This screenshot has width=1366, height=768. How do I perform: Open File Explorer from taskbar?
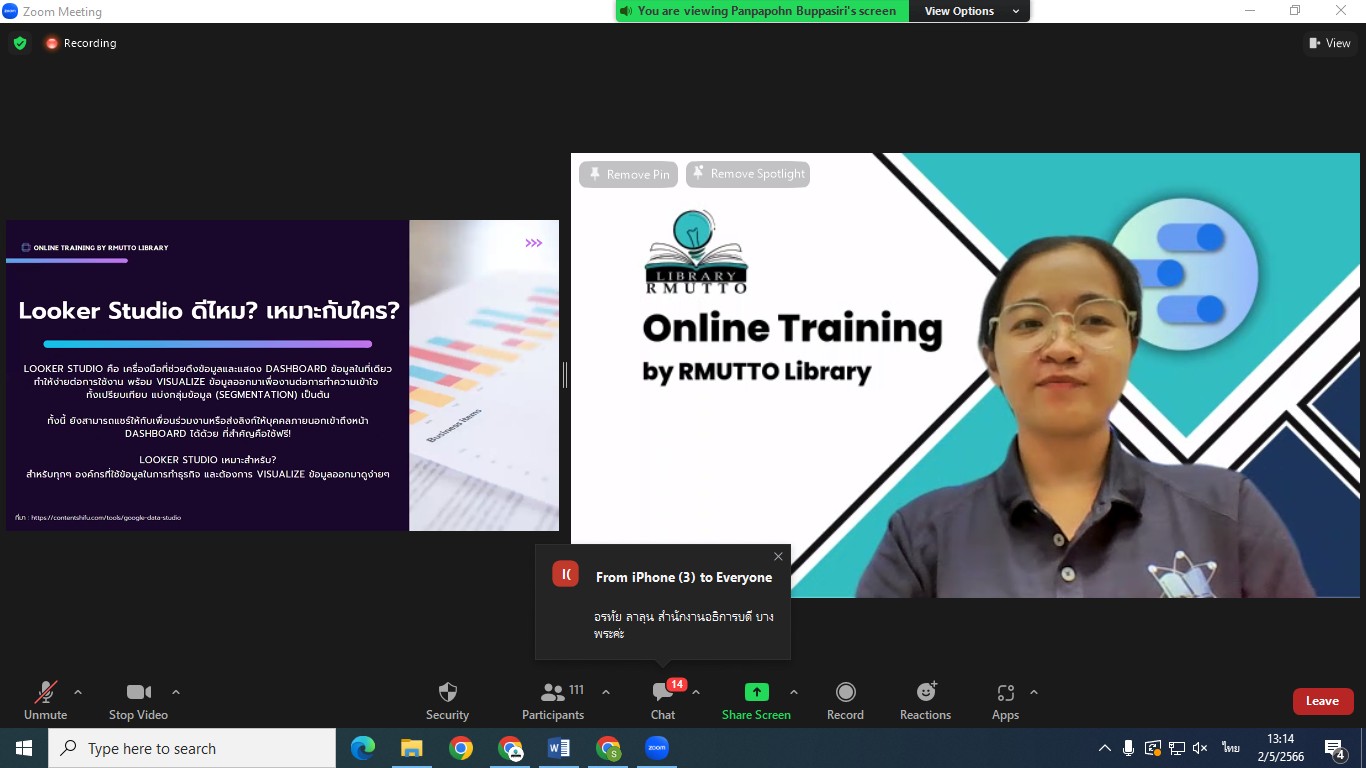pyautogui.click(x=412, y=748)
